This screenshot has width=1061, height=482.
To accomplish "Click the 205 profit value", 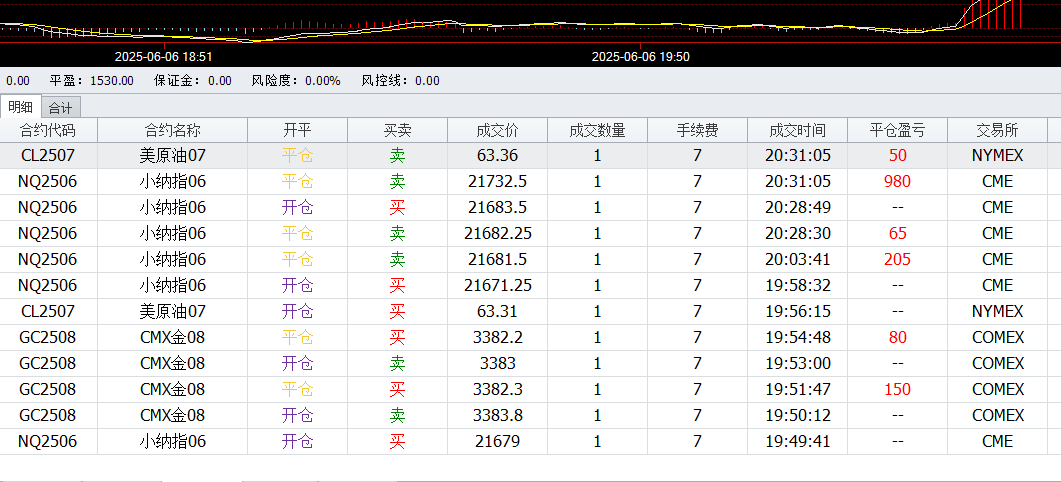I will click(897, 259).
